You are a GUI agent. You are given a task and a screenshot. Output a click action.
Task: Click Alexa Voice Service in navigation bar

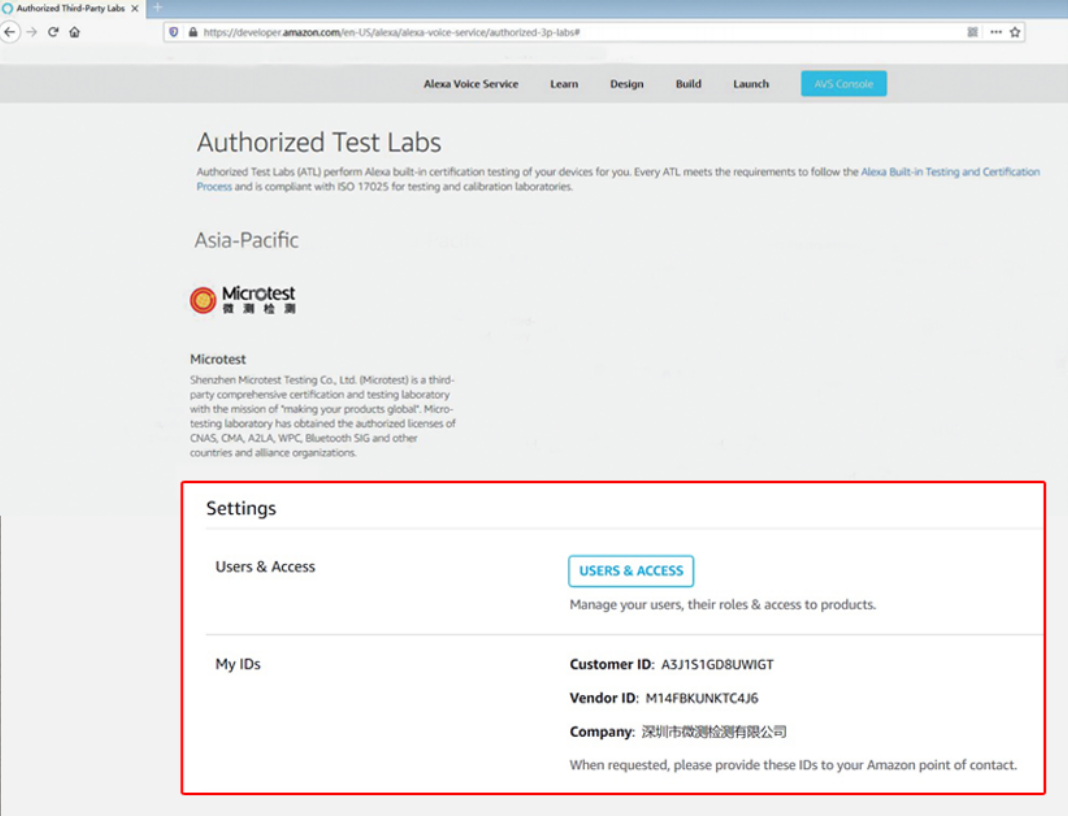[471, 84]
